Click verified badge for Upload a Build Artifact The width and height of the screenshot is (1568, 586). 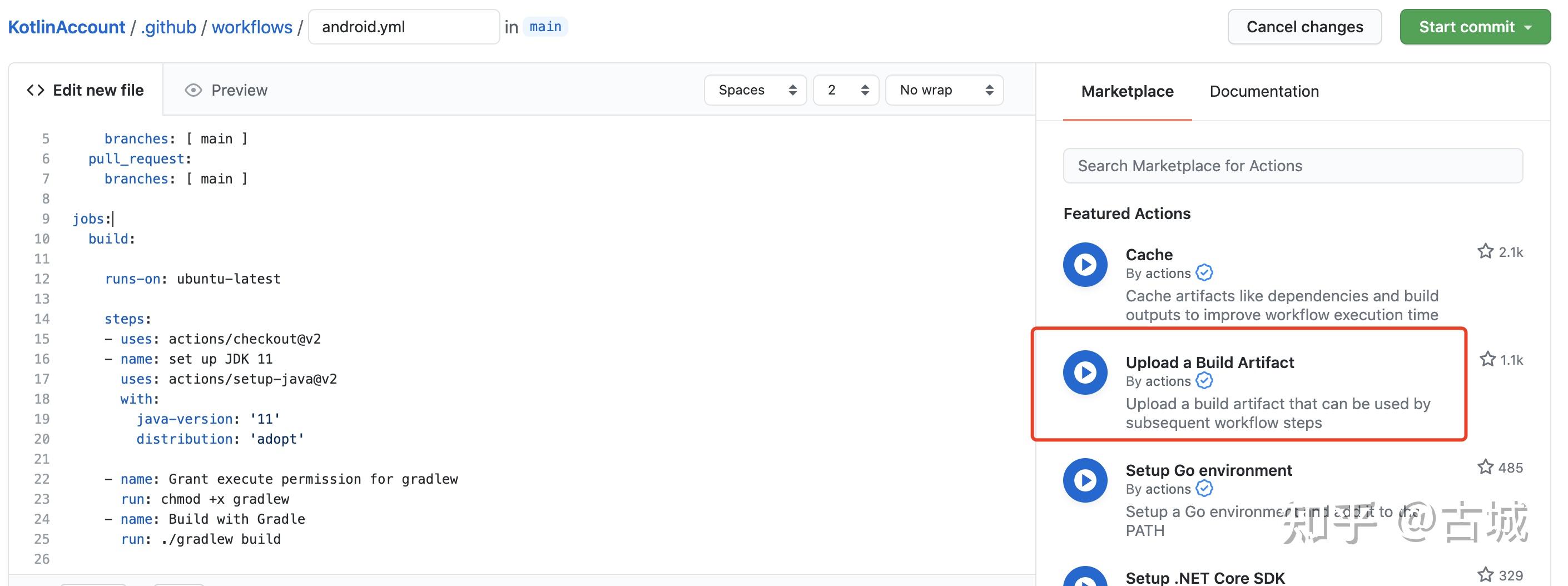coord(1204,381)
